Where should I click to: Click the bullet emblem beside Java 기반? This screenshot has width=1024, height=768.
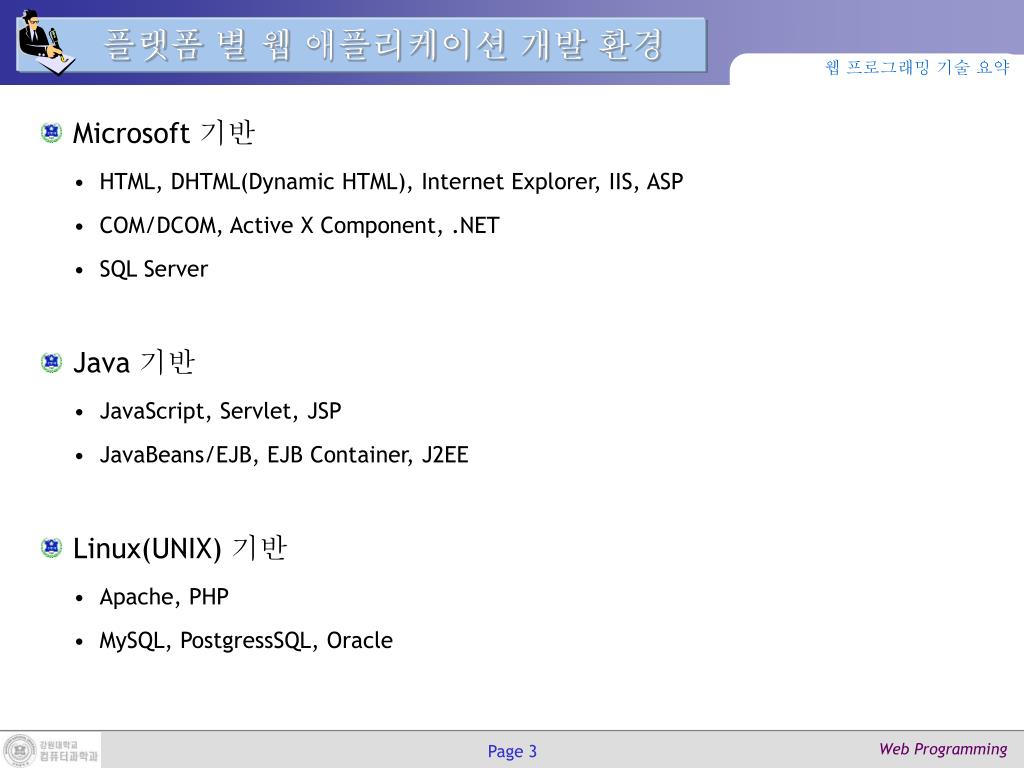click(x=51, y=362)
